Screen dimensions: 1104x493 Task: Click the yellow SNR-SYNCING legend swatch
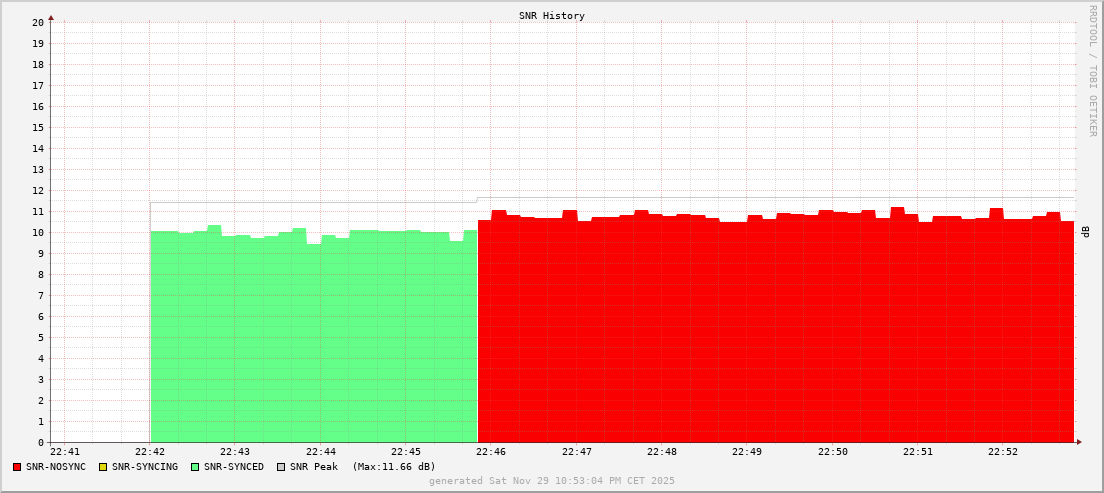pyautogui.click(x=103, y=467)
